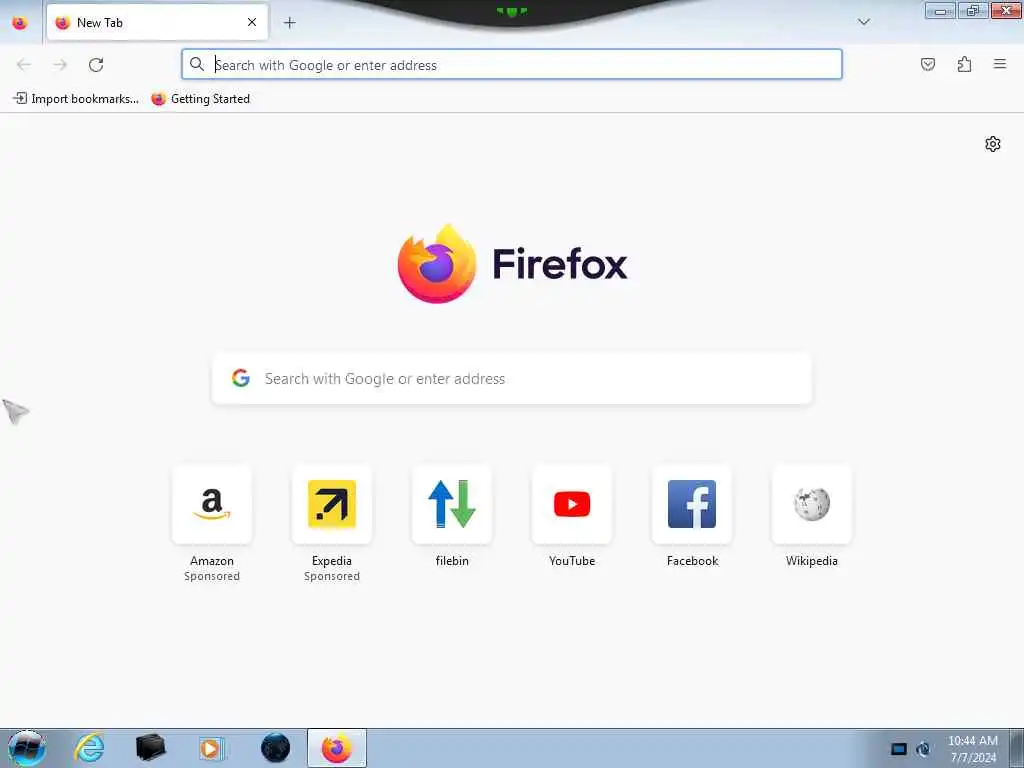This screenshot has width=1024, height=768.
Task: Open the dark globe taskbar icon
Action: [x=275, y=748]
